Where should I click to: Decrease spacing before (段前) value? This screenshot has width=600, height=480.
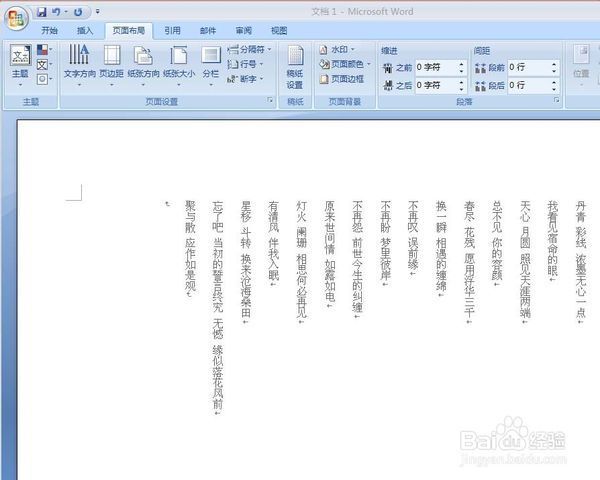coord(554,71)
